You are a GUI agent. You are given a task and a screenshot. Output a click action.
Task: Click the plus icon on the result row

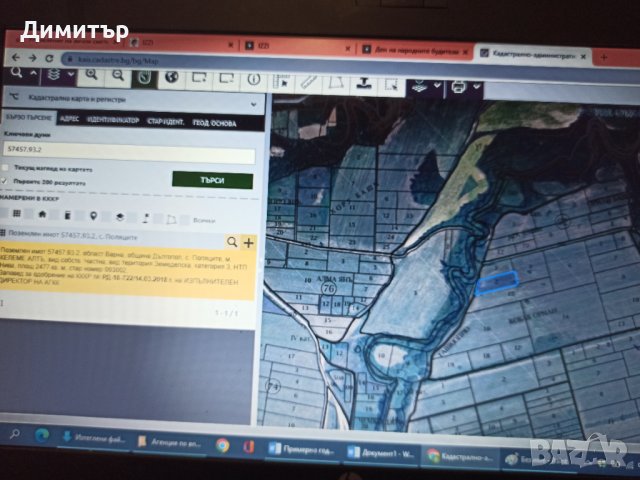pos(249,242)
